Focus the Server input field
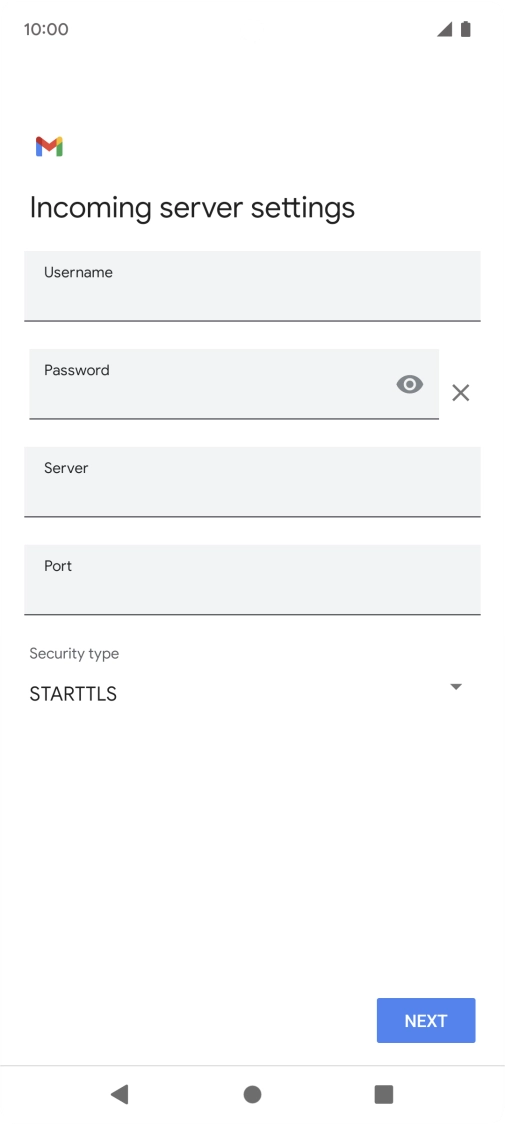The image size is (505, 1124). pos(252,482)
